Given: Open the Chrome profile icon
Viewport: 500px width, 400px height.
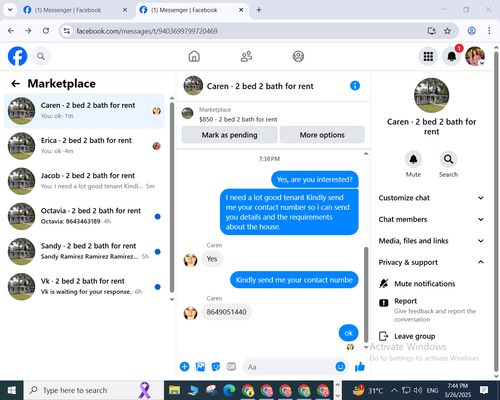Looking at the screenshot, I should pos(471,31).
